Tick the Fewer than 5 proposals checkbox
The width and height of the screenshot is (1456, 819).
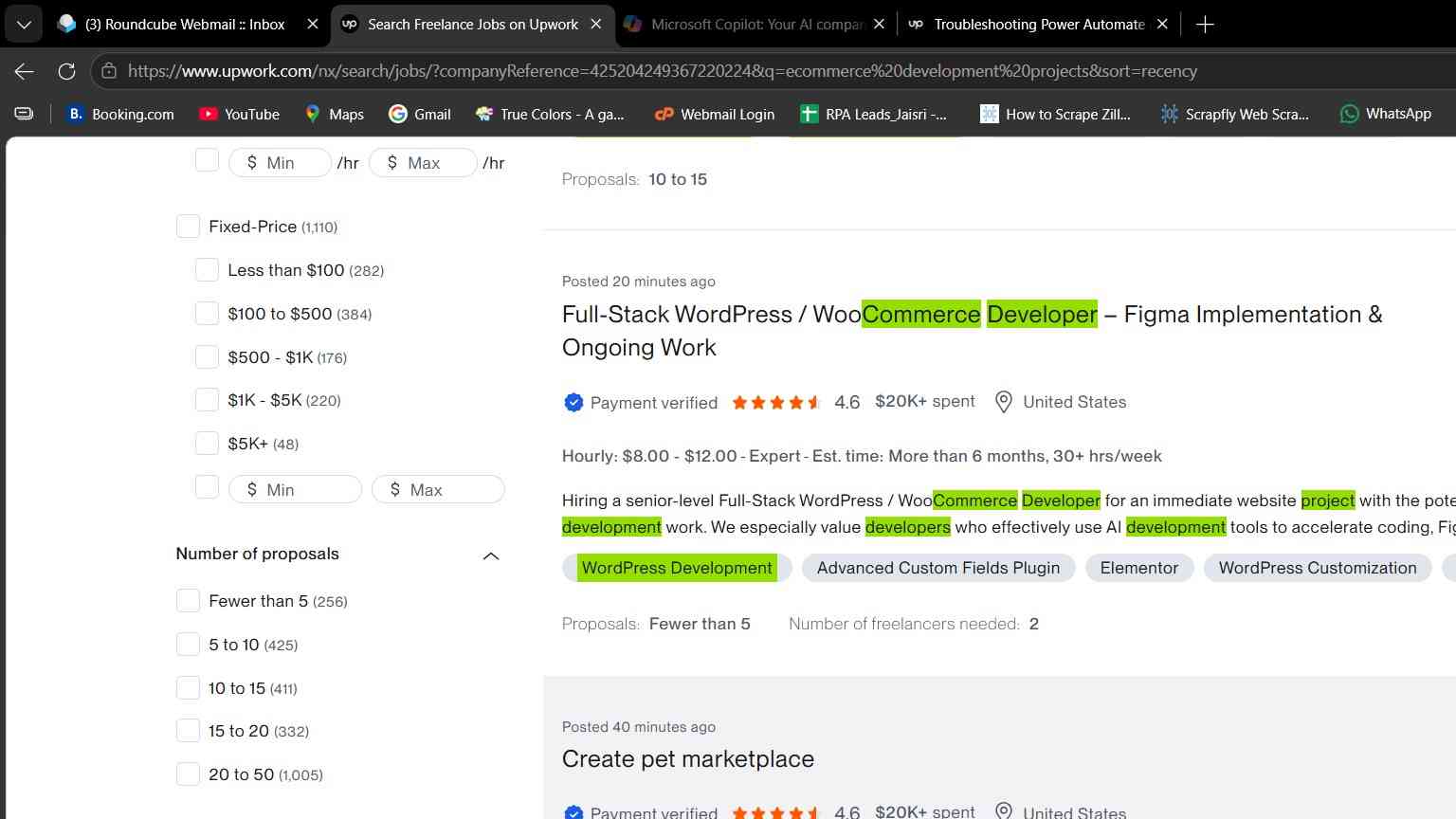pos(188,601)
